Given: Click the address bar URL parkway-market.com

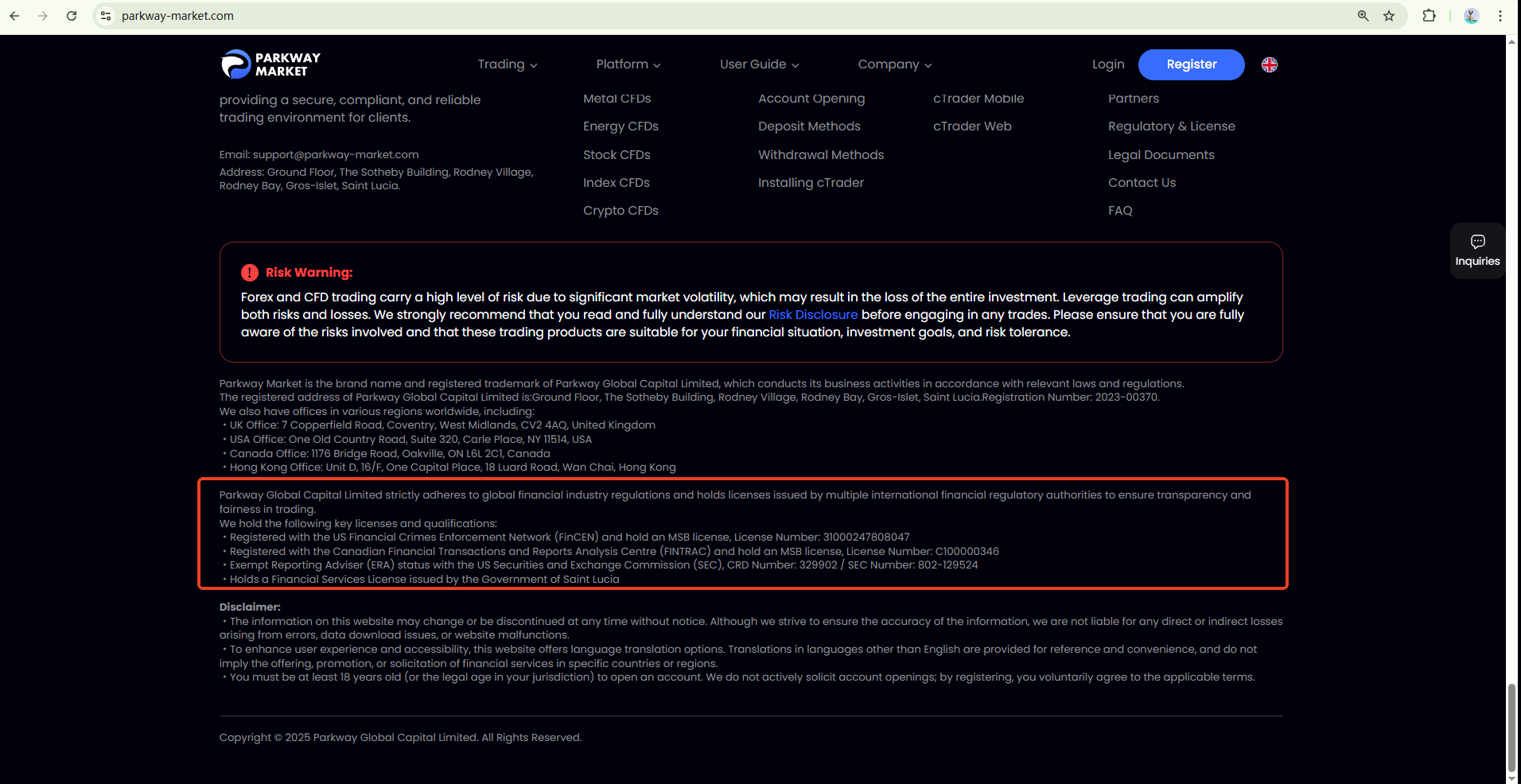Looking at the screenshot, I should [177, 16].
